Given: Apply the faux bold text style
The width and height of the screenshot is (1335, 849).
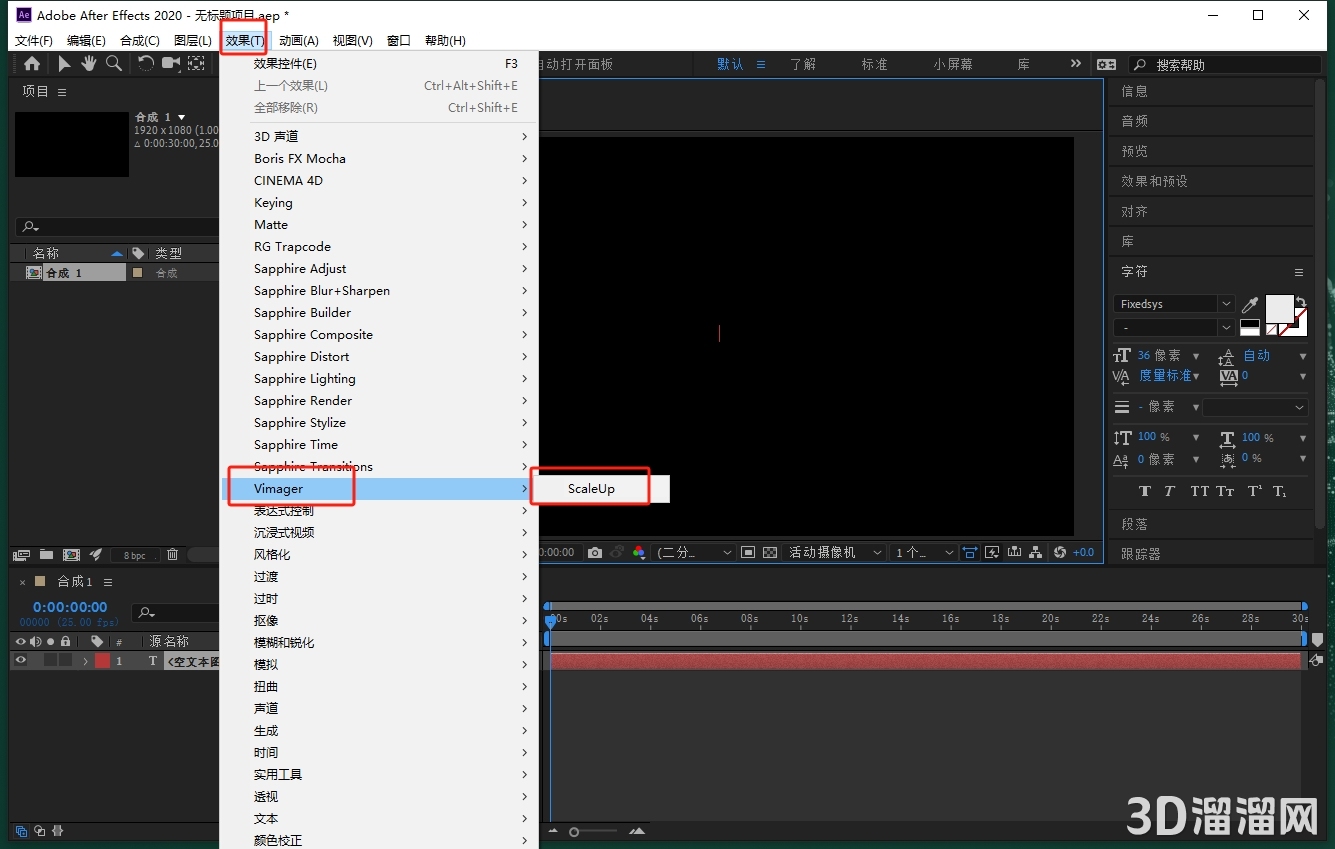Looking at the screenshot, I should tap(1145, 491).
